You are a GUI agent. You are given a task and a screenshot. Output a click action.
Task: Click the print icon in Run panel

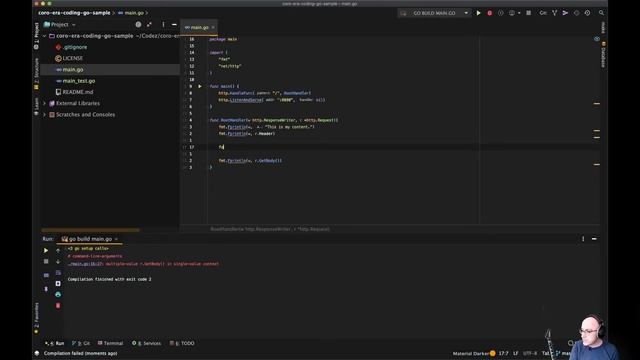tap(58, 294)
